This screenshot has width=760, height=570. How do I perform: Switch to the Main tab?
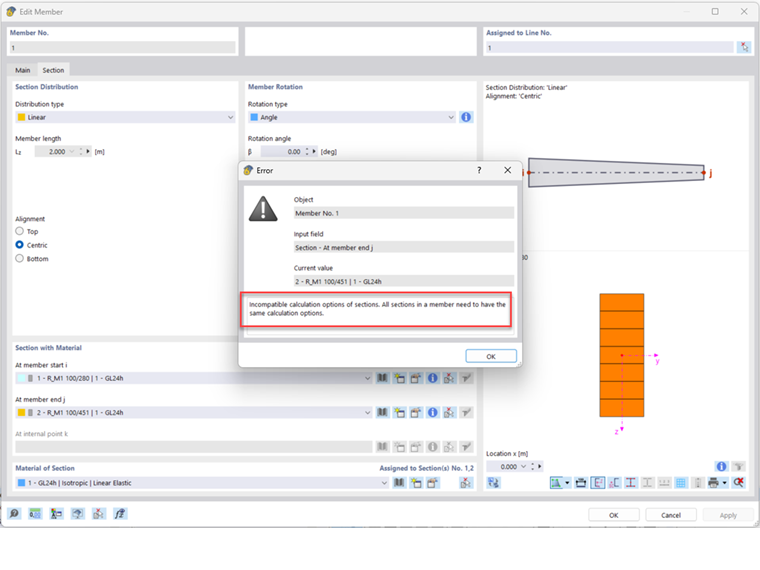[22, 70]
